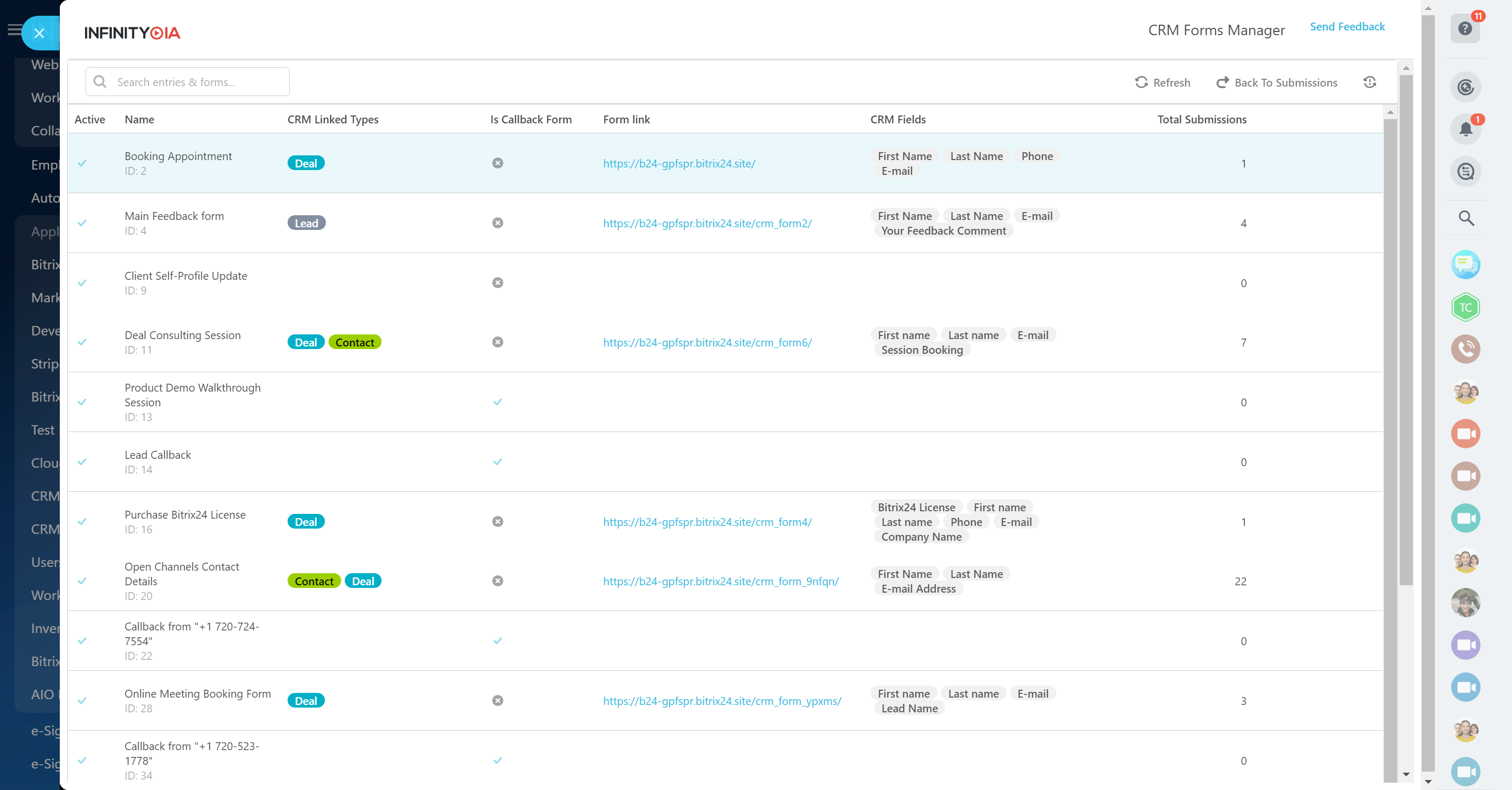
Task: Open the phone call icon in sidebar
Action: tap(1466, 349)
